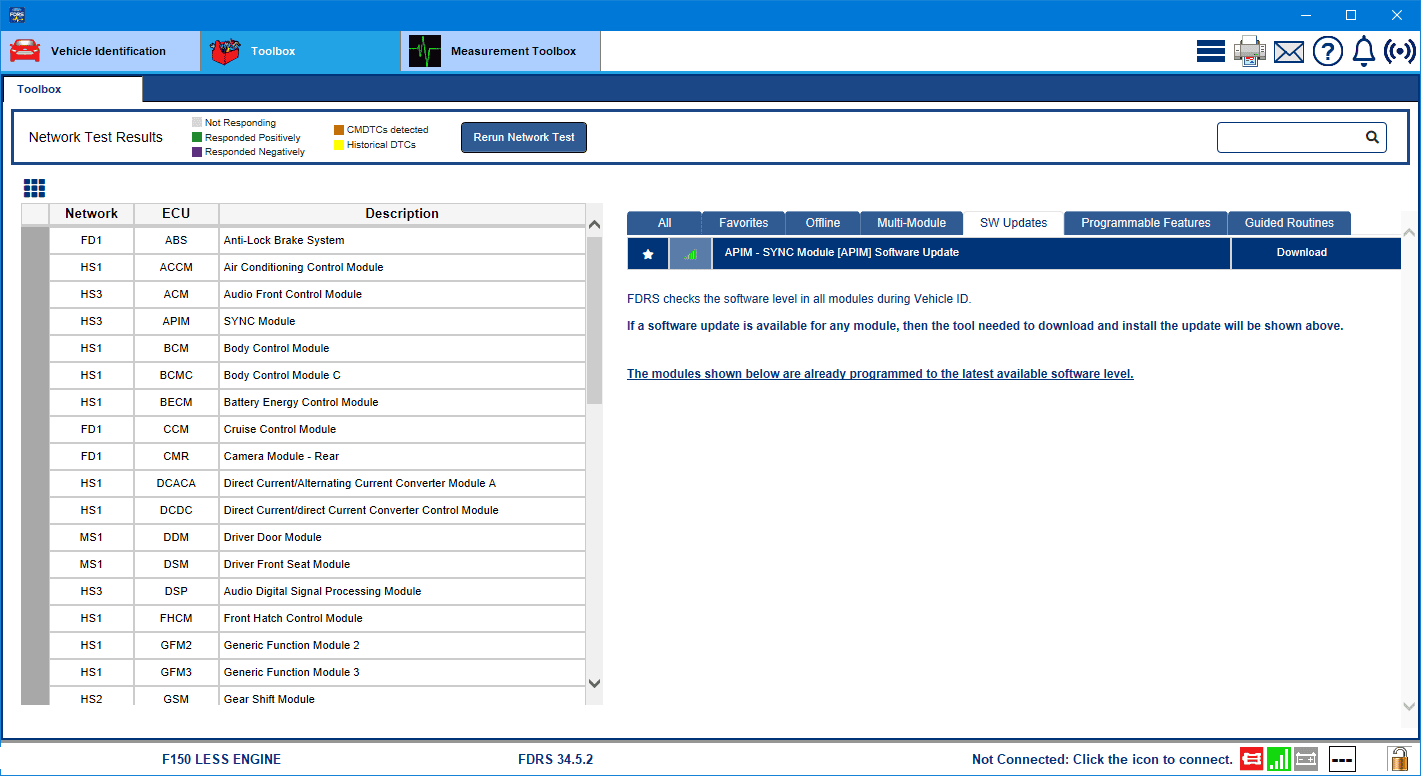Image resolution: width=1421 pixels, height=776 pixels.
Task: Click the red vehicle connection status icon
Action: point(1251,759)
